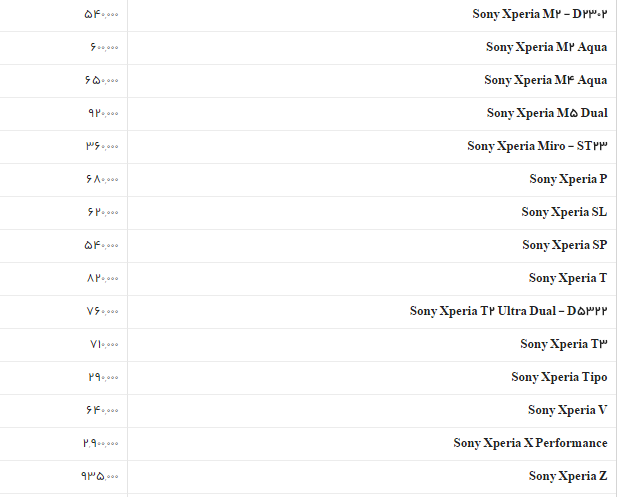The image size is (618, 497).
Task: Click the Sony Xperia M2 Aqua name
Action: point(546,47)
